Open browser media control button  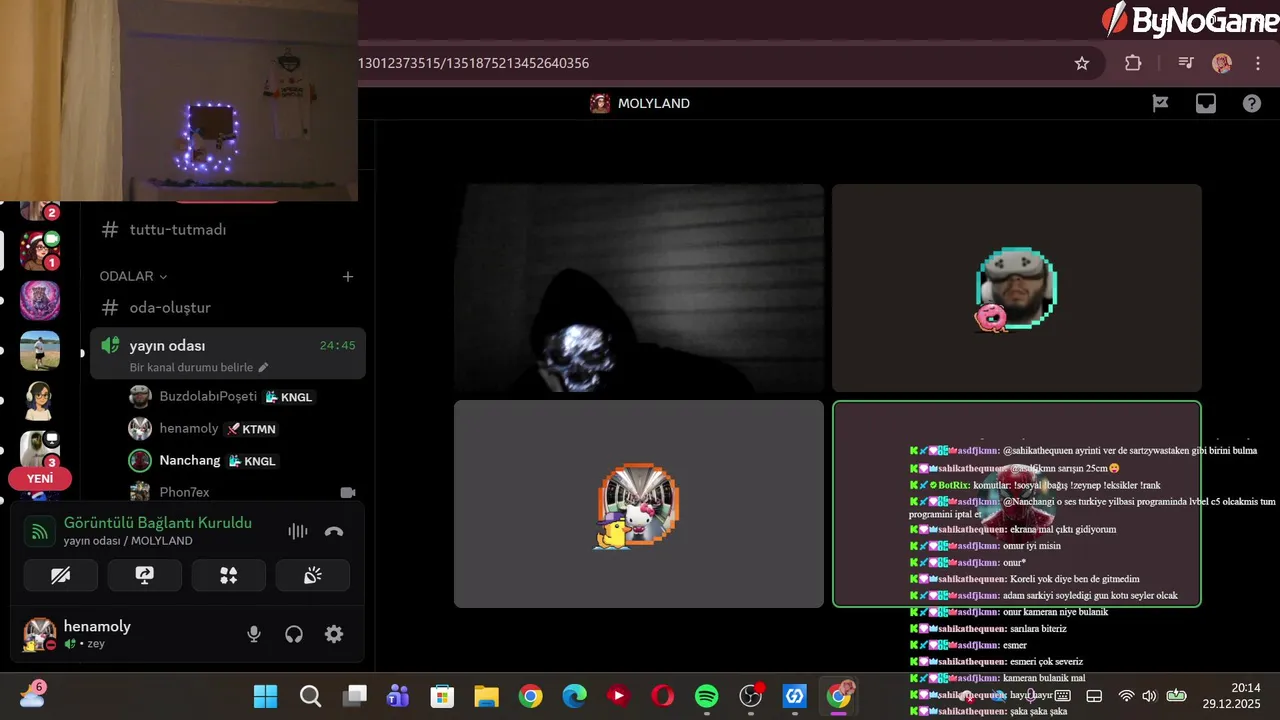(x=1186, y=63)
